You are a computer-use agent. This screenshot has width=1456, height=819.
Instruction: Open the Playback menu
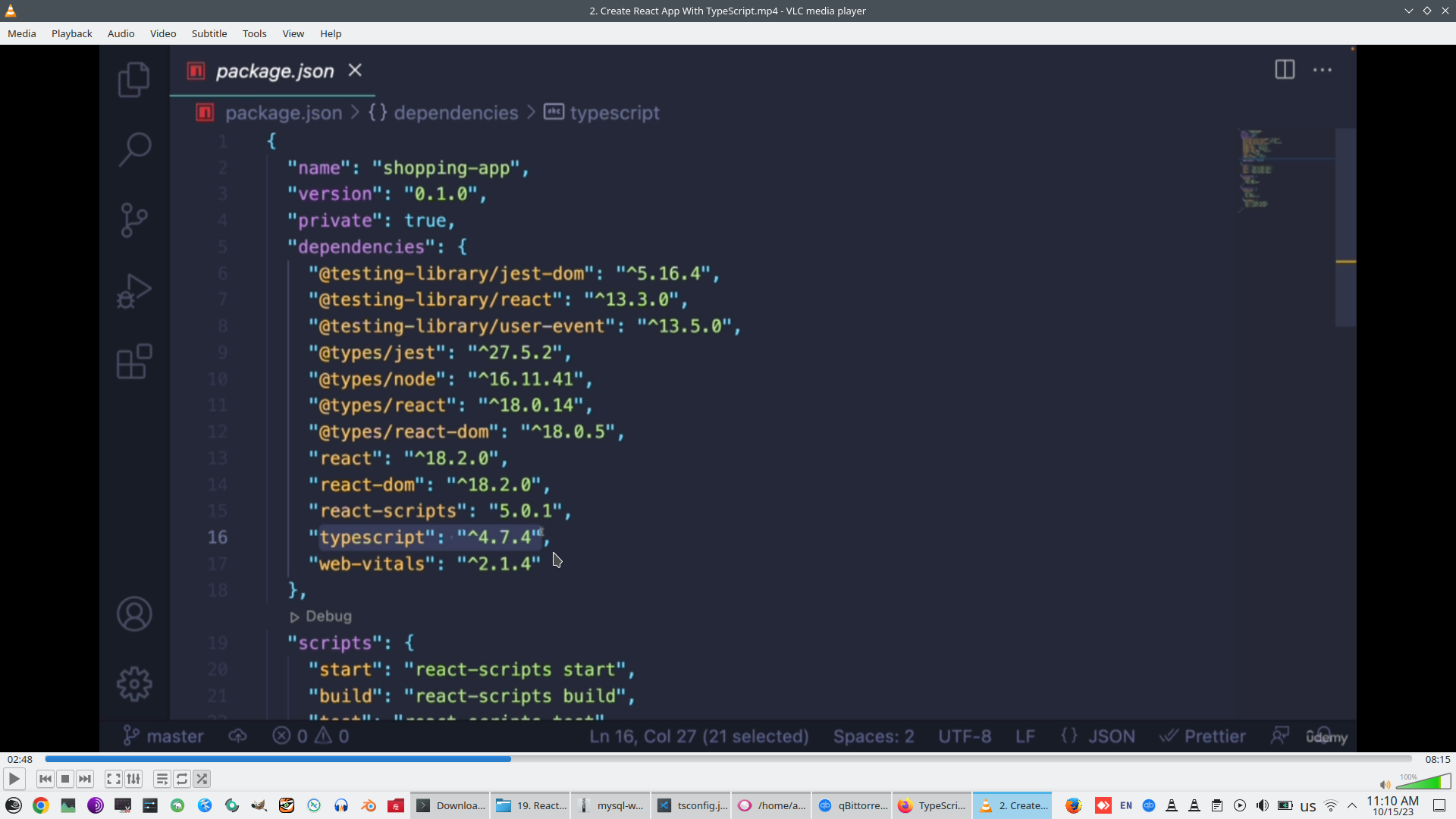(71, 33)
